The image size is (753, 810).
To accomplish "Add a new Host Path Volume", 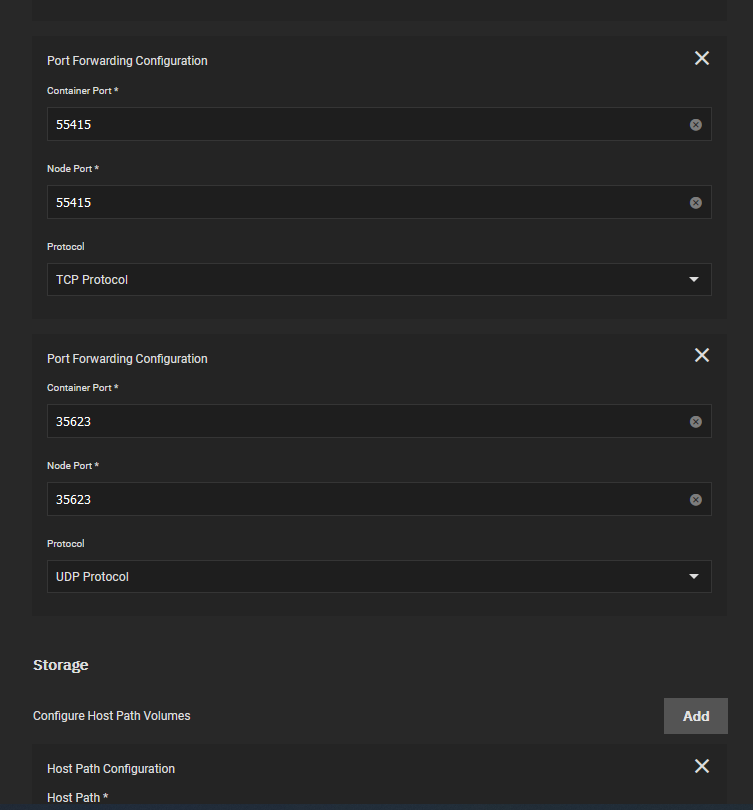I will 696,716.
